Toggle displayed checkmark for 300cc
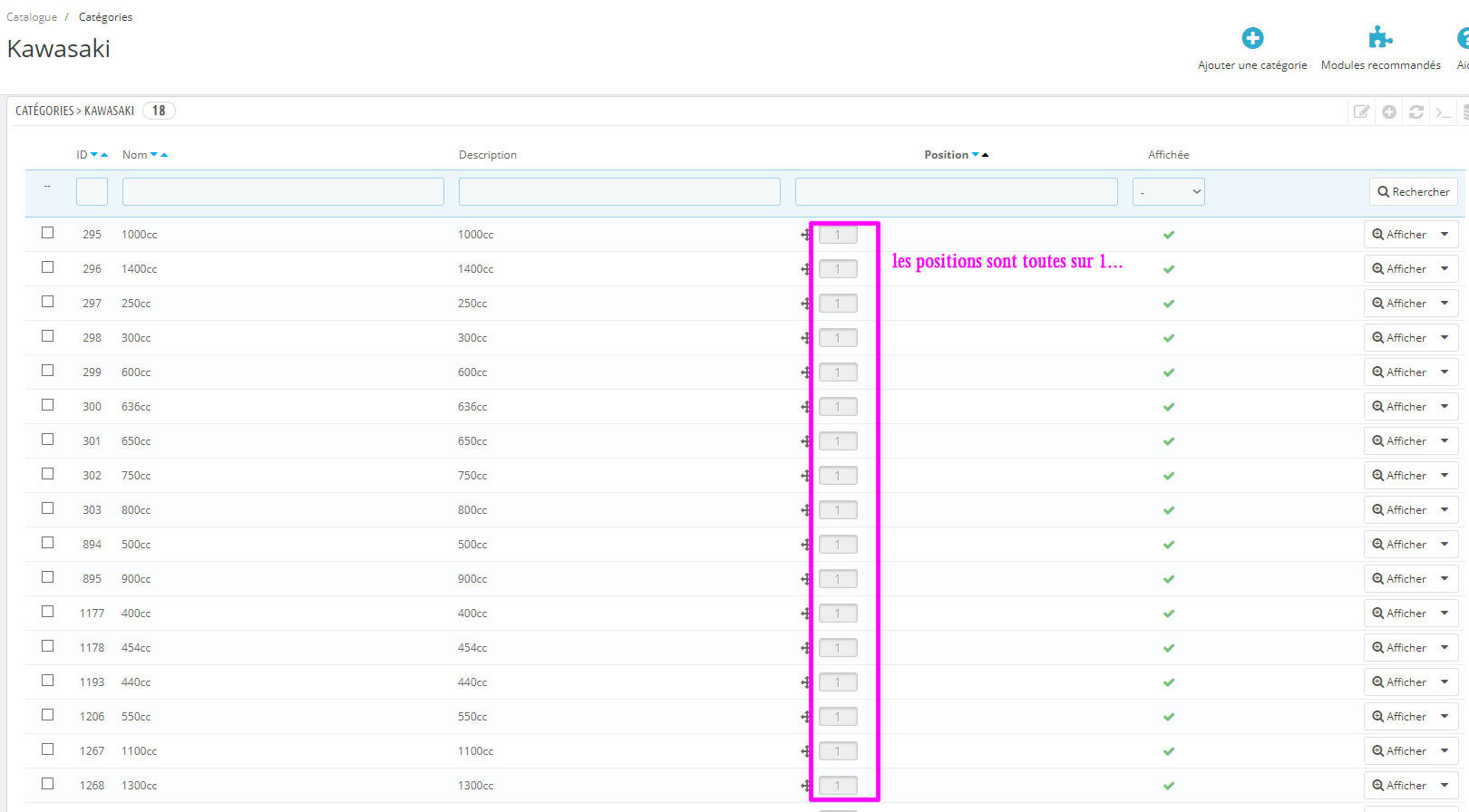The image size is (1469, 812). [1169, 338]
